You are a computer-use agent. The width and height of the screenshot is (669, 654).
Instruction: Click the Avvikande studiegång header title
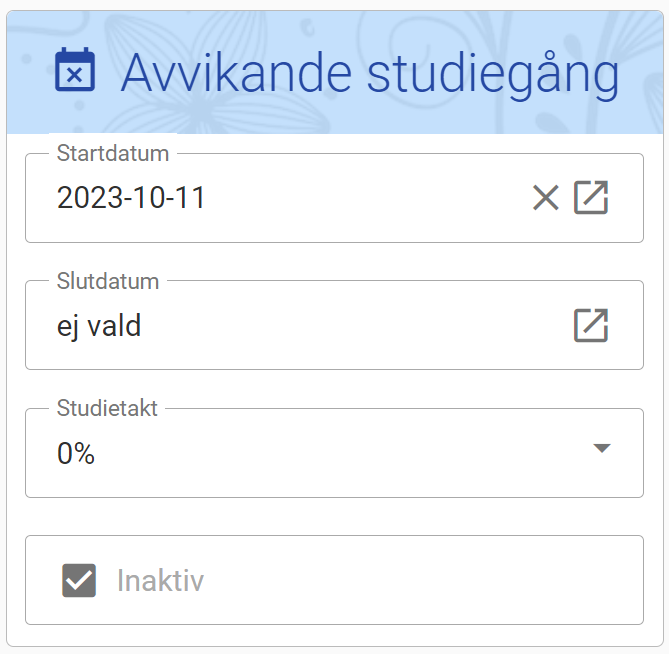pyautogui.click(x=370, y=74)
